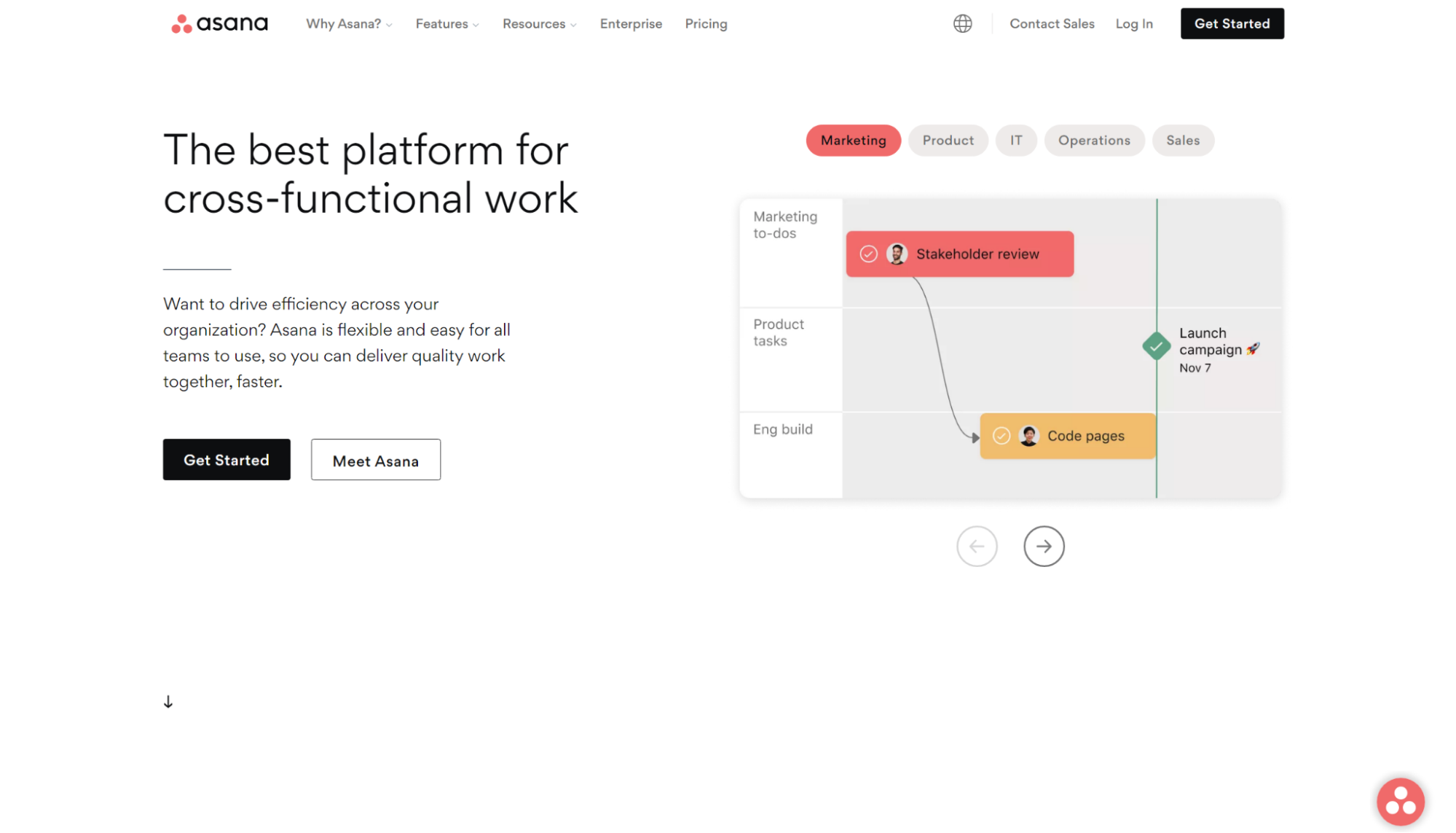The image size is (1456, 833).
Task: Click Contact Sales link
Action: tap(1051, 24)
